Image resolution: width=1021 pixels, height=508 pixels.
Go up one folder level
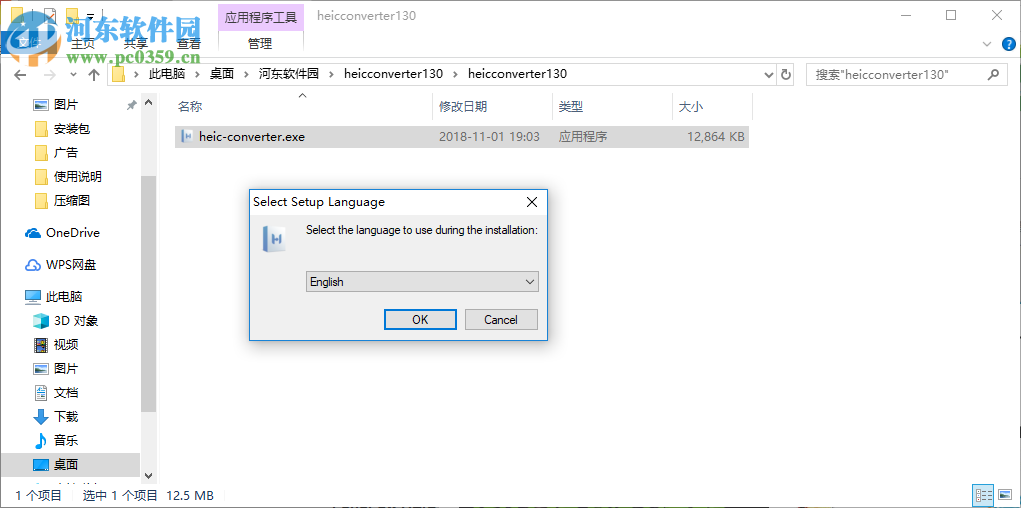(94, 74)
